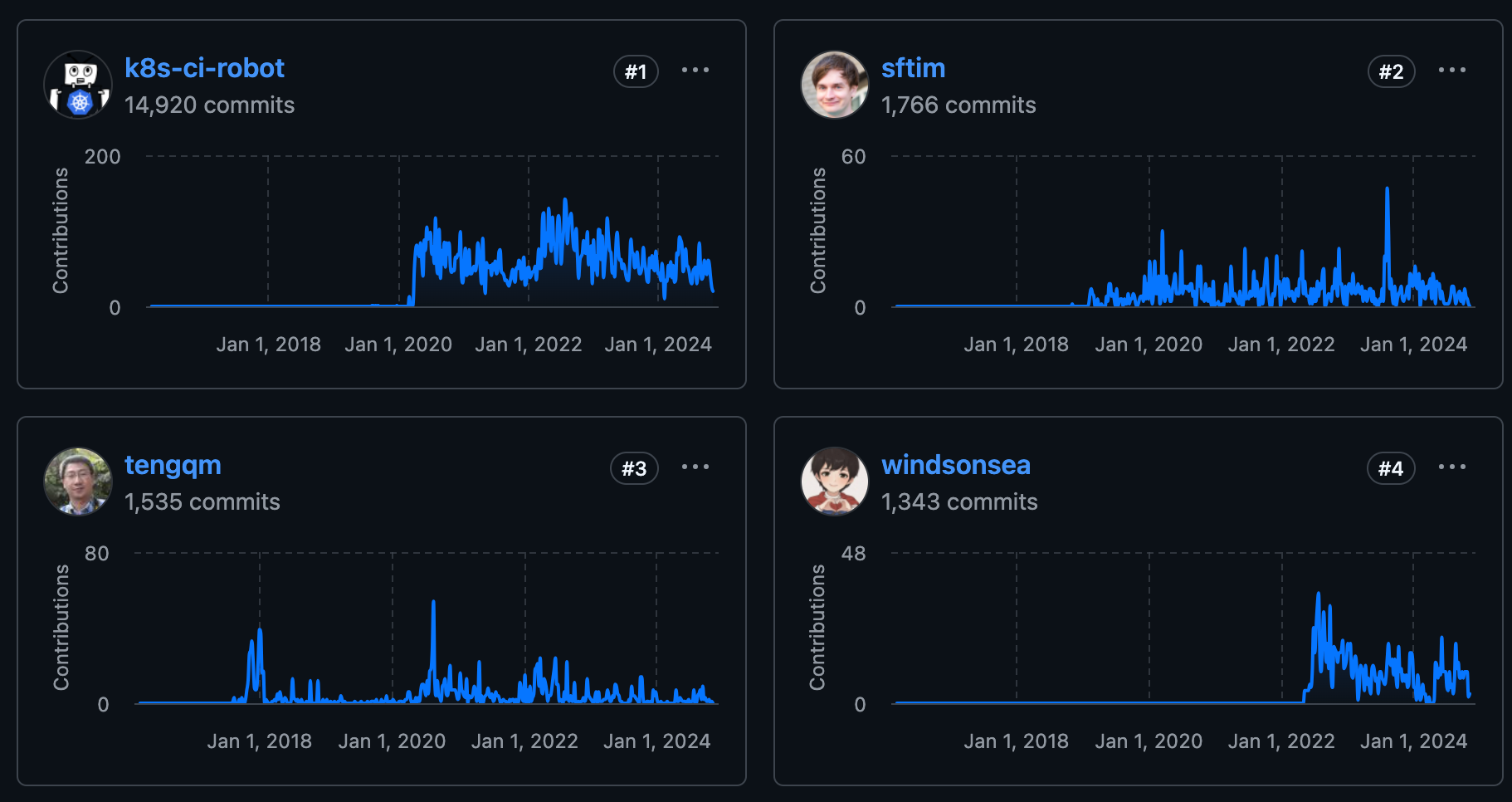Click tengqm's highest peak in 2020
1512x802 pixels.
point(433,604)
